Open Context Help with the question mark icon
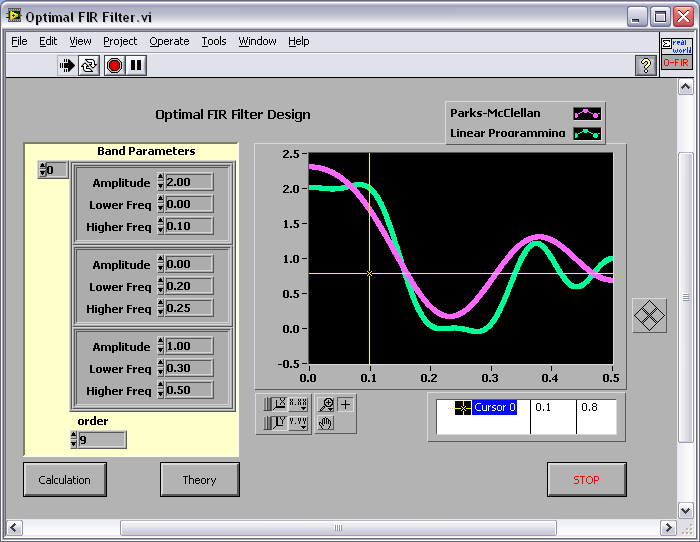Screen dimensions: 700x542 click(x=646, y=65)
